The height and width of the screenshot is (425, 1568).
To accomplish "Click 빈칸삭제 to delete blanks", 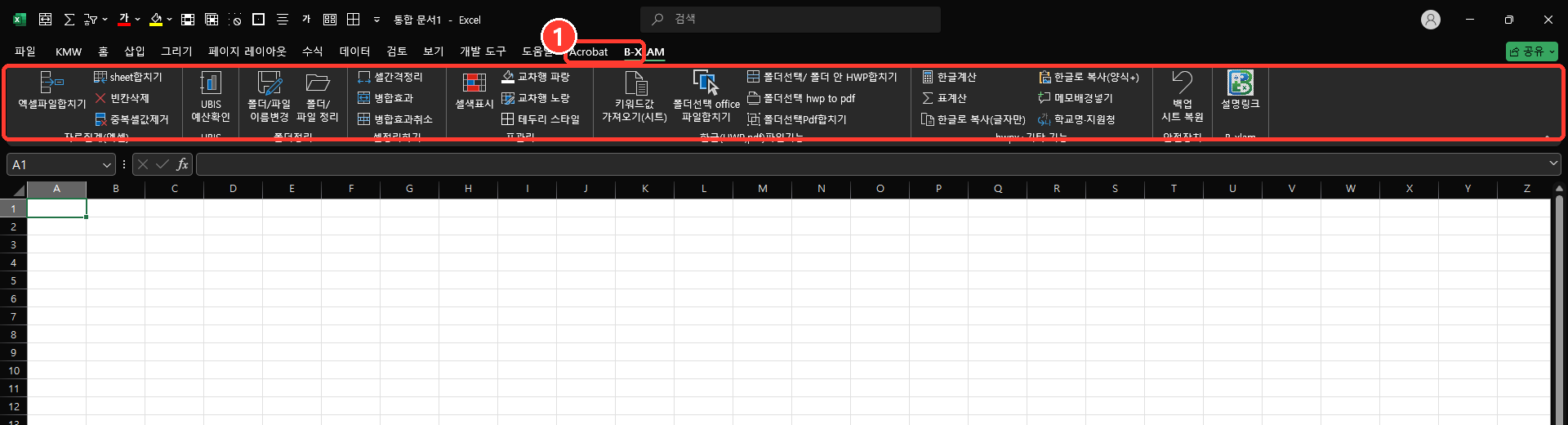I will (122, 98).
